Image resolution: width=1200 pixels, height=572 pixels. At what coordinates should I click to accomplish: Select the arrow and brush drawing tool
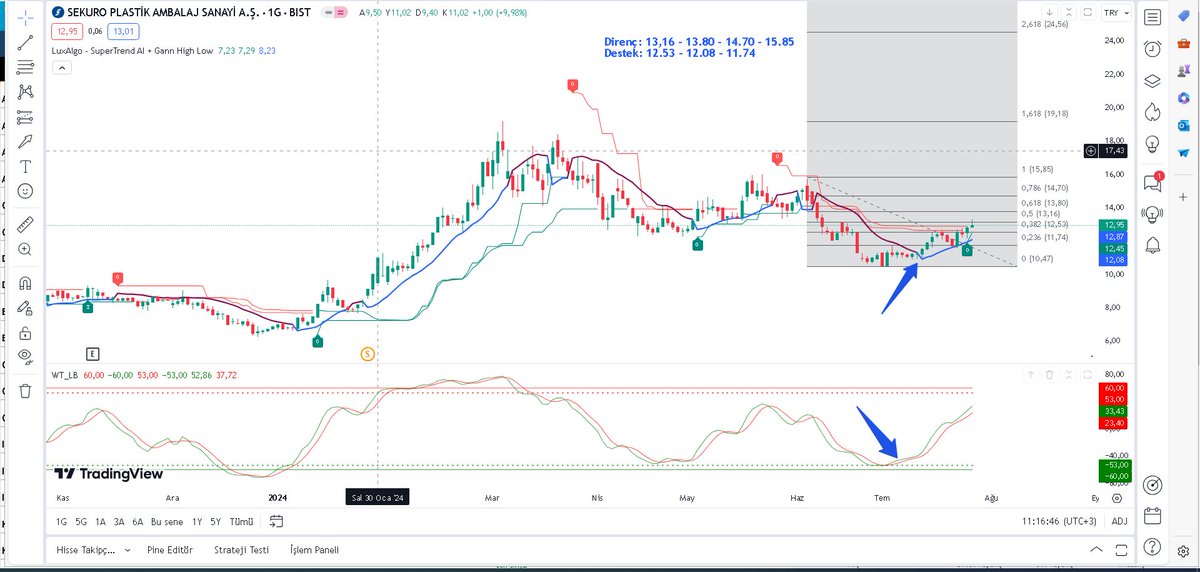pos(25,141)
